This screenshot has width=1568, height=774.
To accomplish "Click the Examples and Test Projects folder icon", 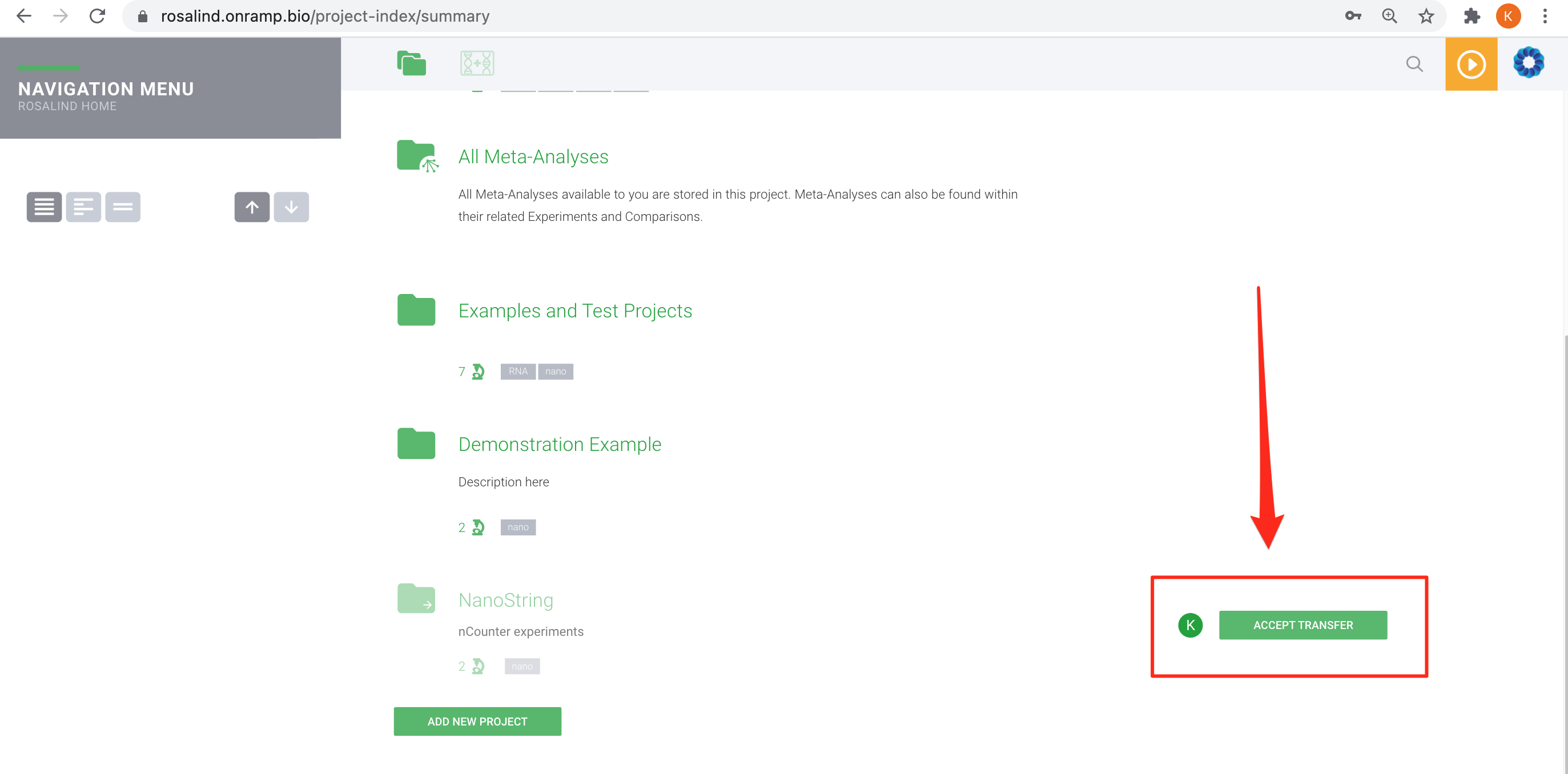I will (416, 310).
